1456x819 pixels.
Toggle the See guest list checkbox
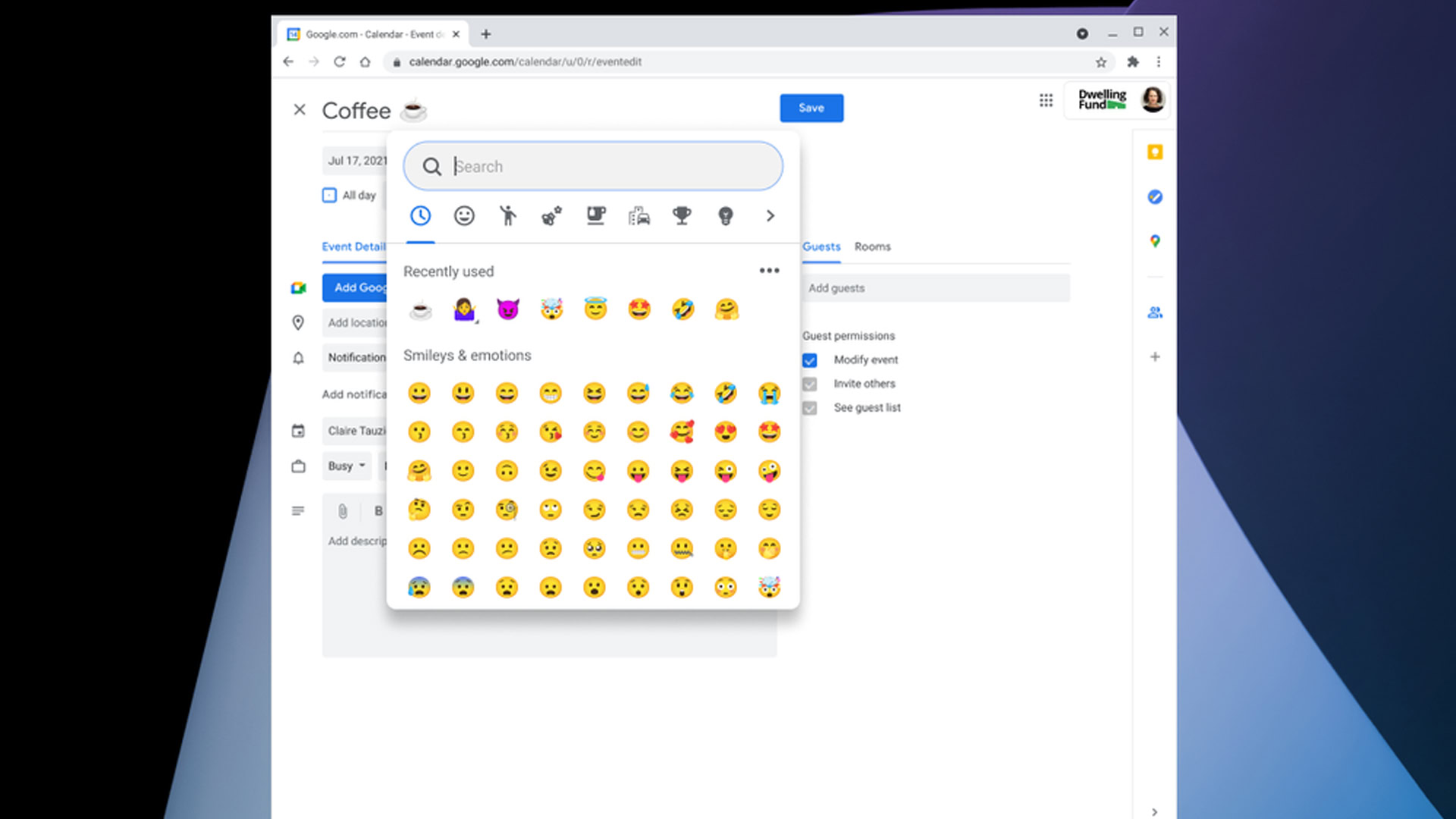coord(810,408)
